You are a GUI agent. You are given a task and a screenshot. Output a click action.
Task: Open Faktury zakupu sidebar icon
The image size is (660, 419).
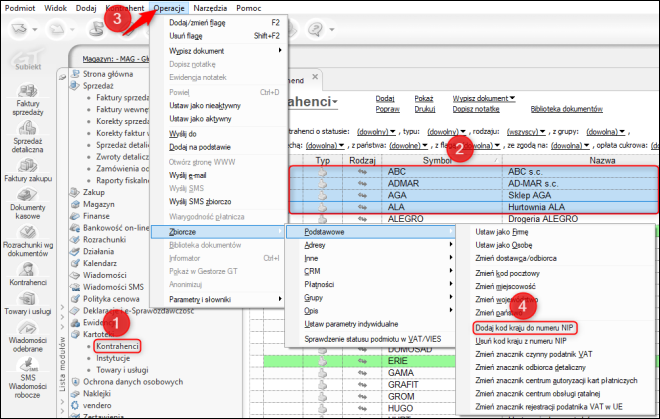(28, 170)
